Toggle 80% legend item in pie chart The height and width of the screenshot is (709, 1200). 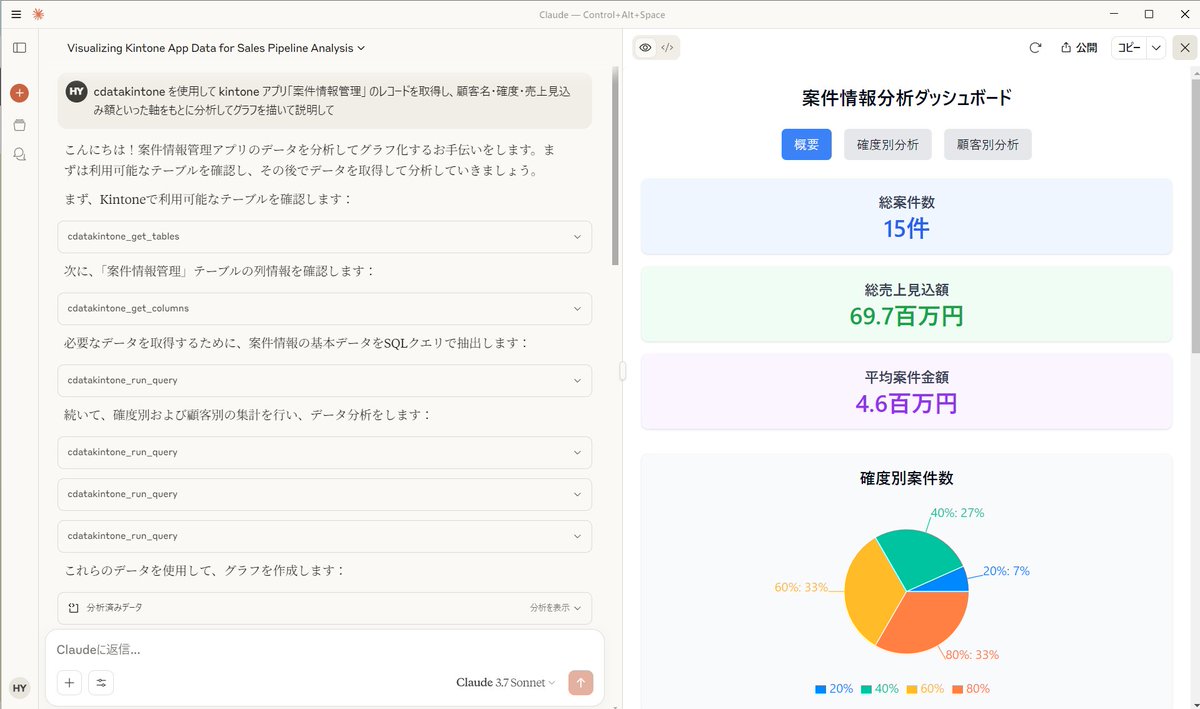tap(971, 689)
